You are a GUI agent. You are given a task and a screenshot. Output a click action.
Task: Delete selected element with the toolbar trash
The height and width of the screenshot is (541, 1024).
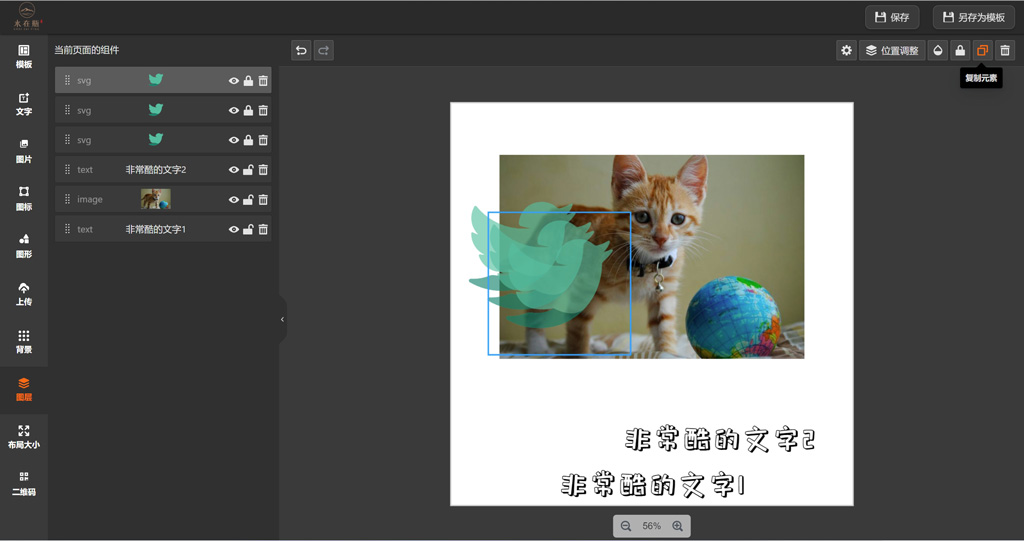[x=1005, y=50]
